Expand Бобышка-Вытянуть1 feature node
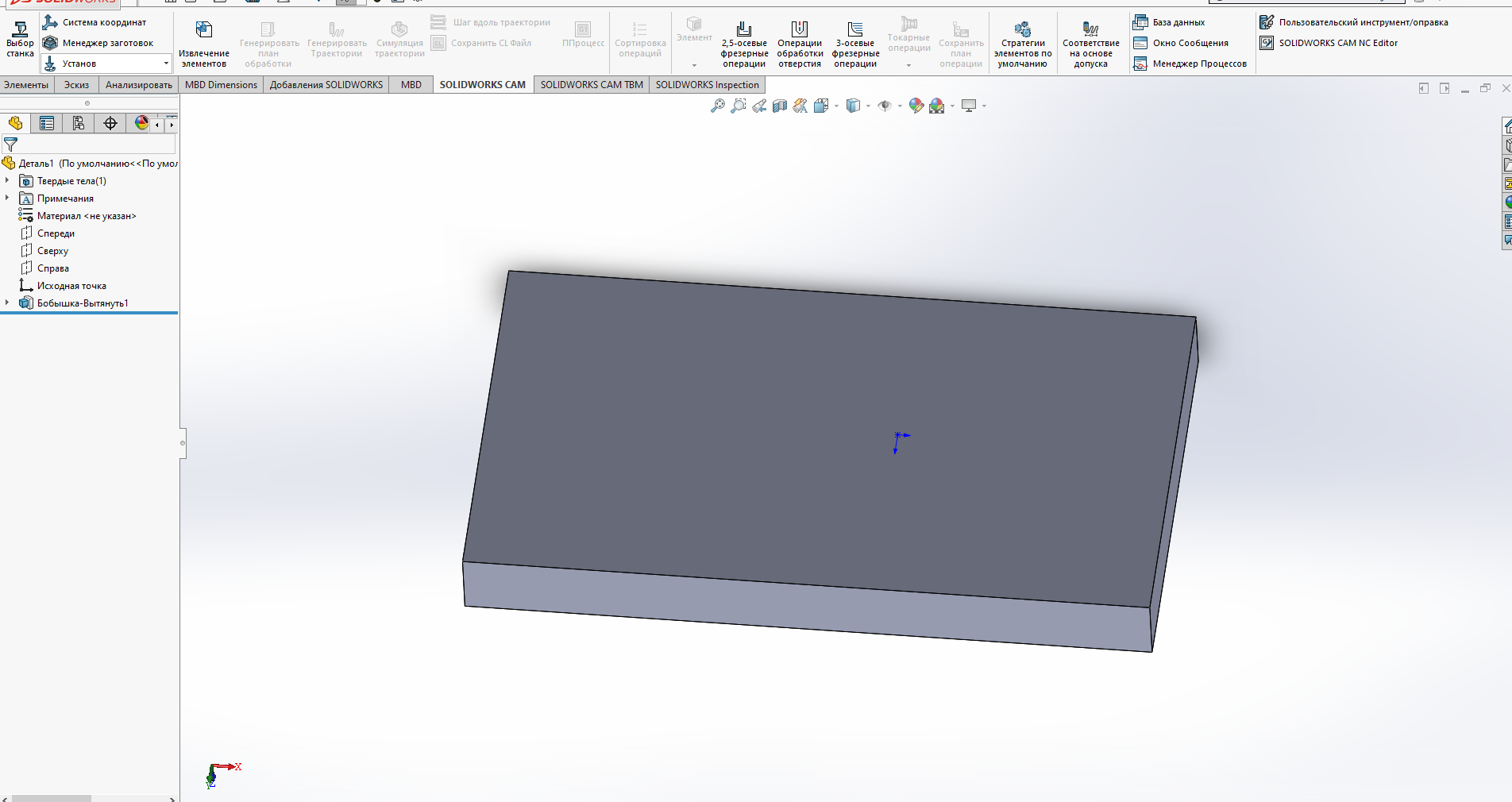 click(x=7, y=303)
